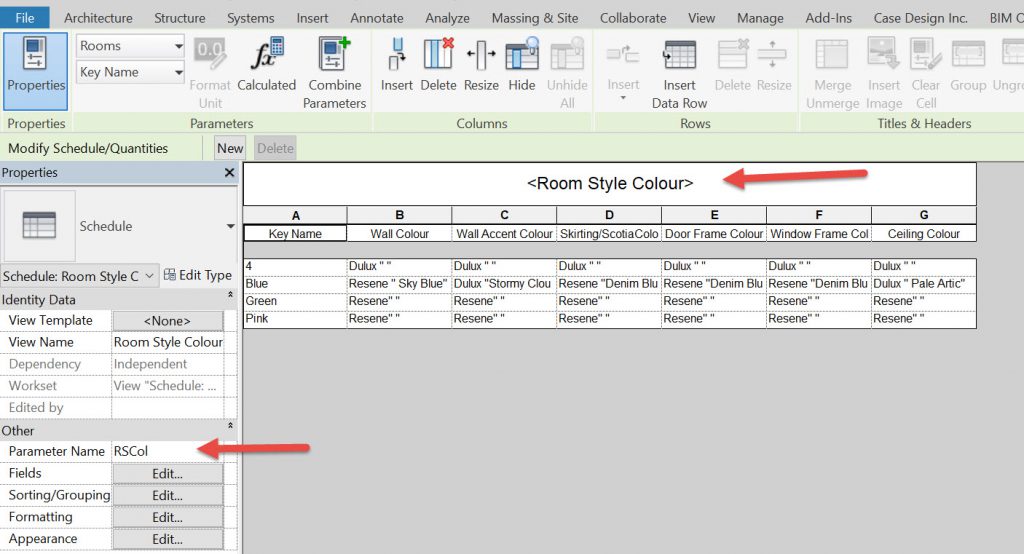Viewport: 1024px width, 554px height.
Task: Click the New button in options bar
Action: 230,148
